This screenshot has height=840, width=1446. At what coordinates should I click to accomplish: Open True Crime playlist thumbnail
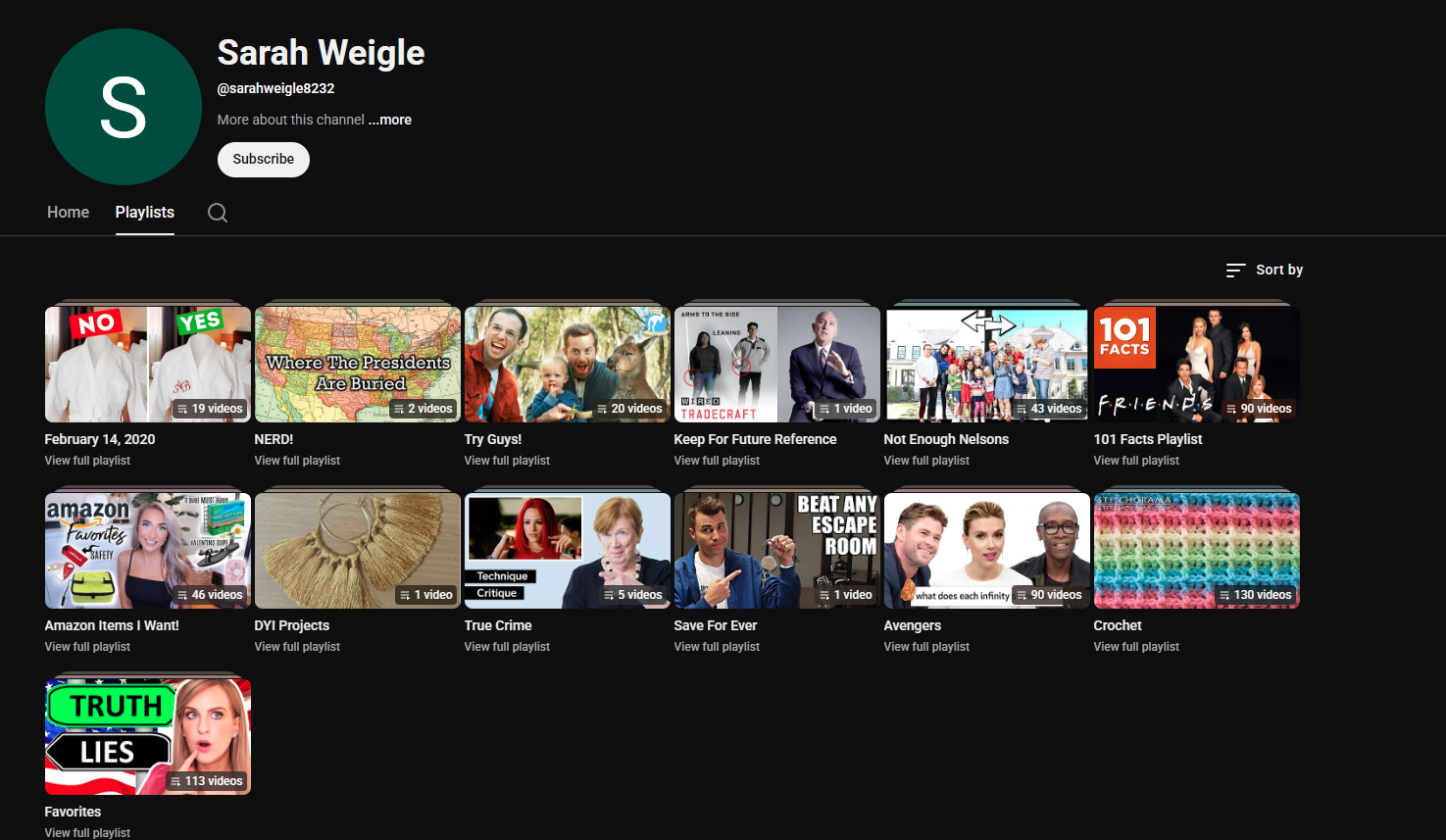pos(568,551)
